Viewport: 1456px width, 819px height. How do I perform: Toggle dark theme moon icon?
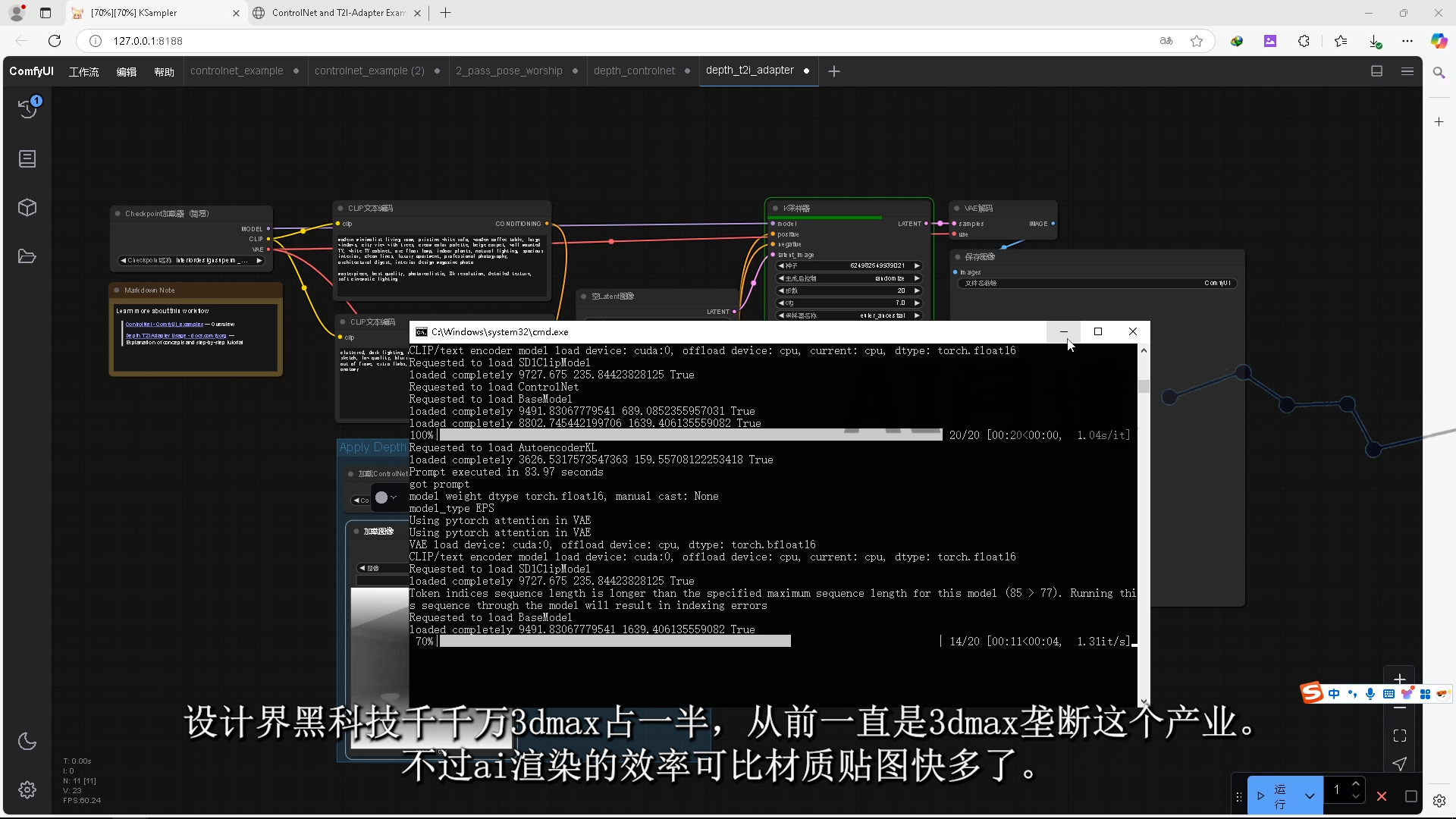tap(27, 741)
